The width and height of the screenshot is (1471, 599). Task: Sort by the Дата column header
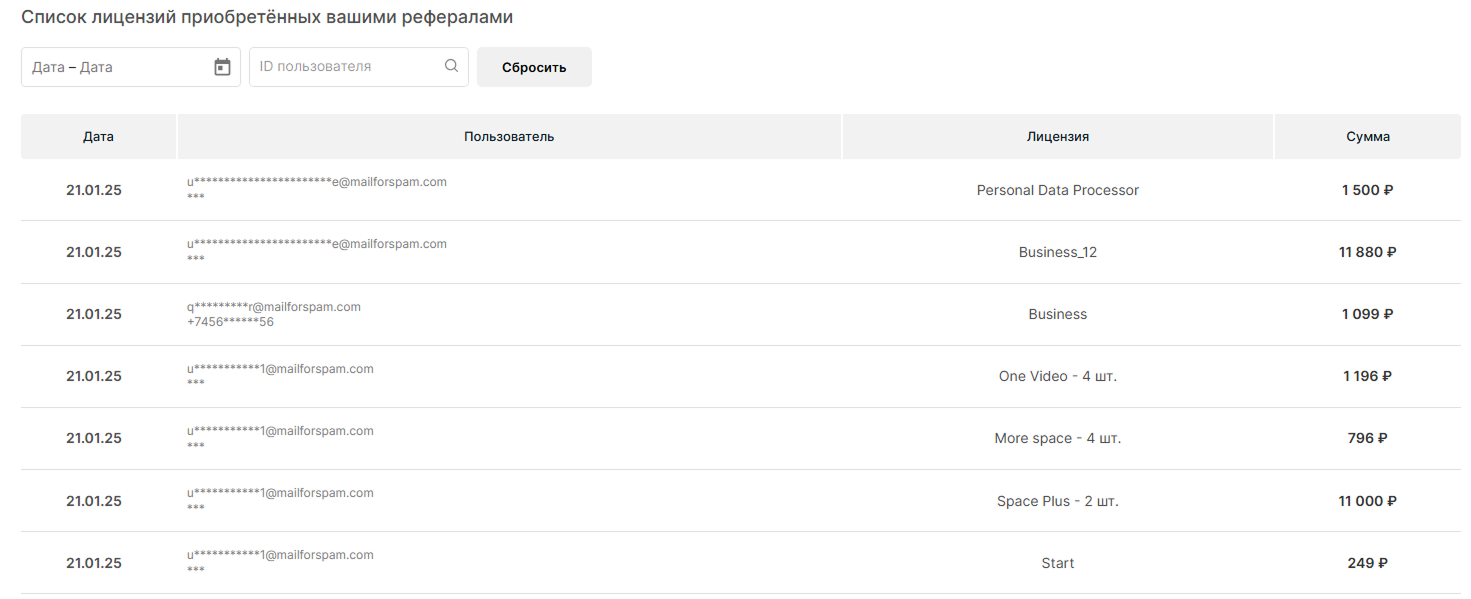coord(98,136)
